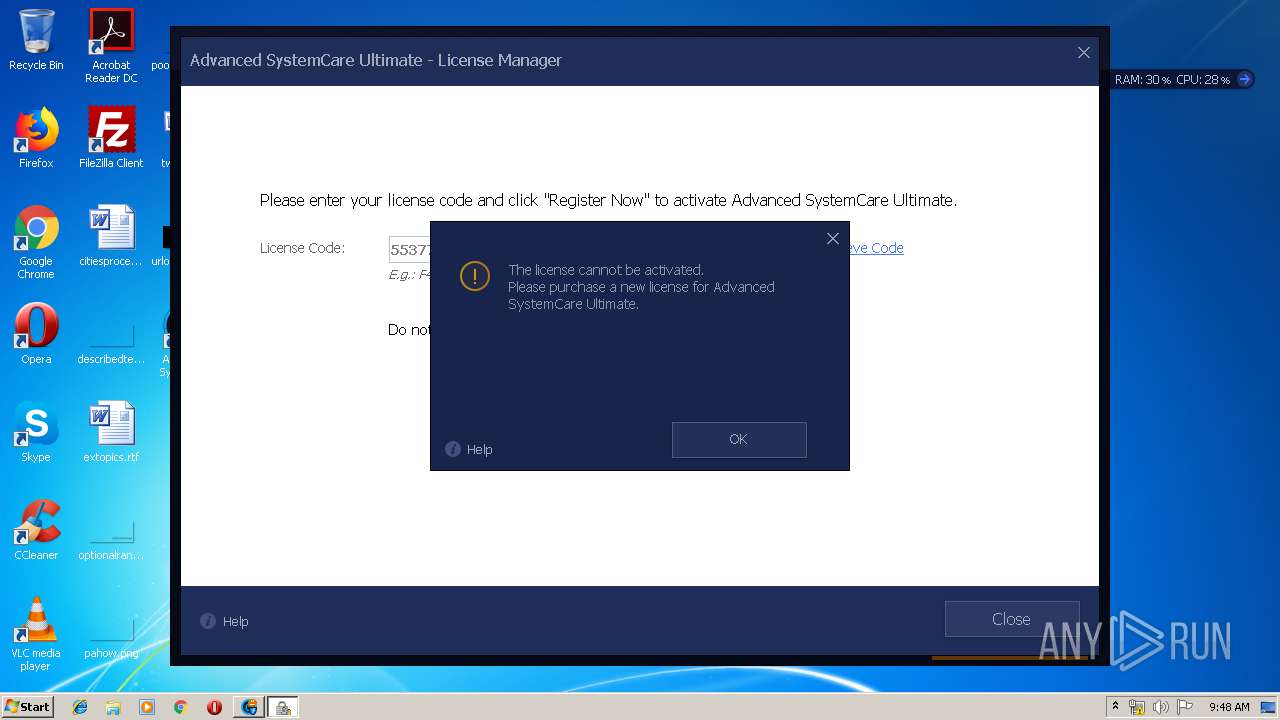This screenshot has width=1280, height=720.
Task: Open FileZilla Client desktop shortcut
Action: [x=111, y=138]
